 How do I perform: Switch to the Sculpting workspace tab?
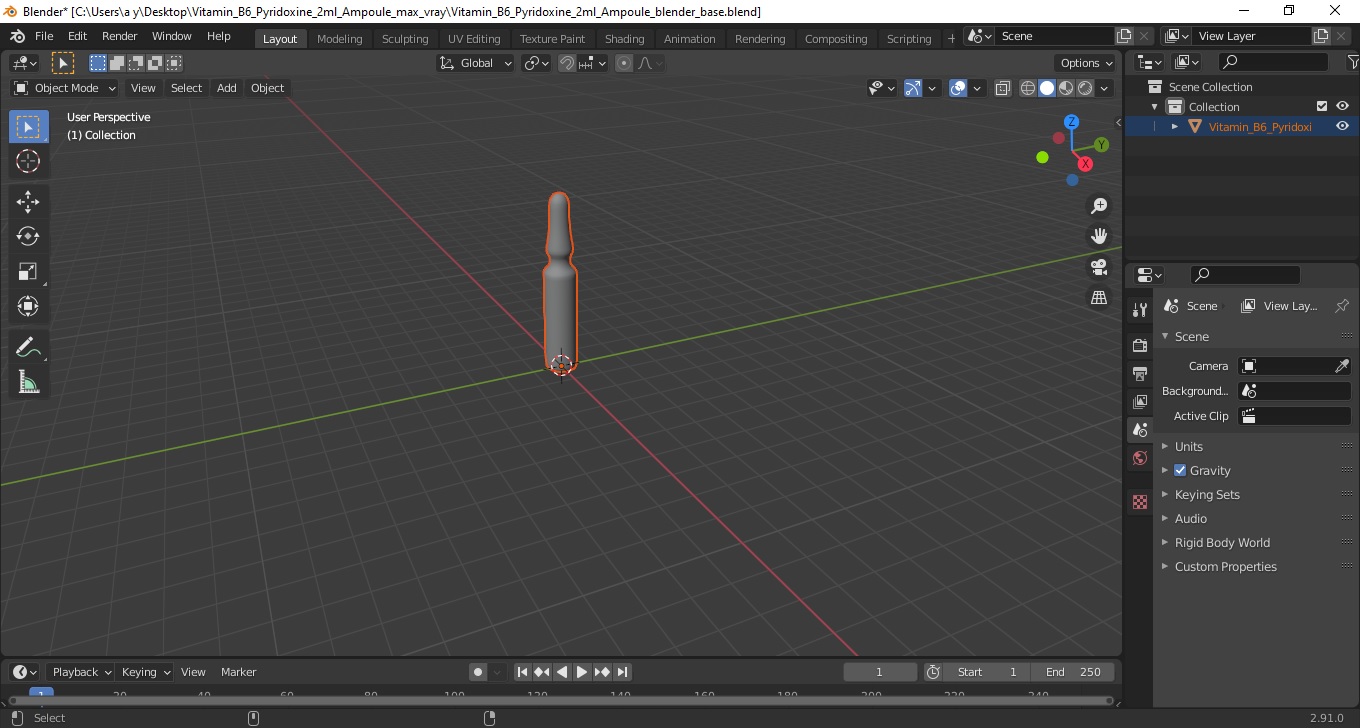405,39
